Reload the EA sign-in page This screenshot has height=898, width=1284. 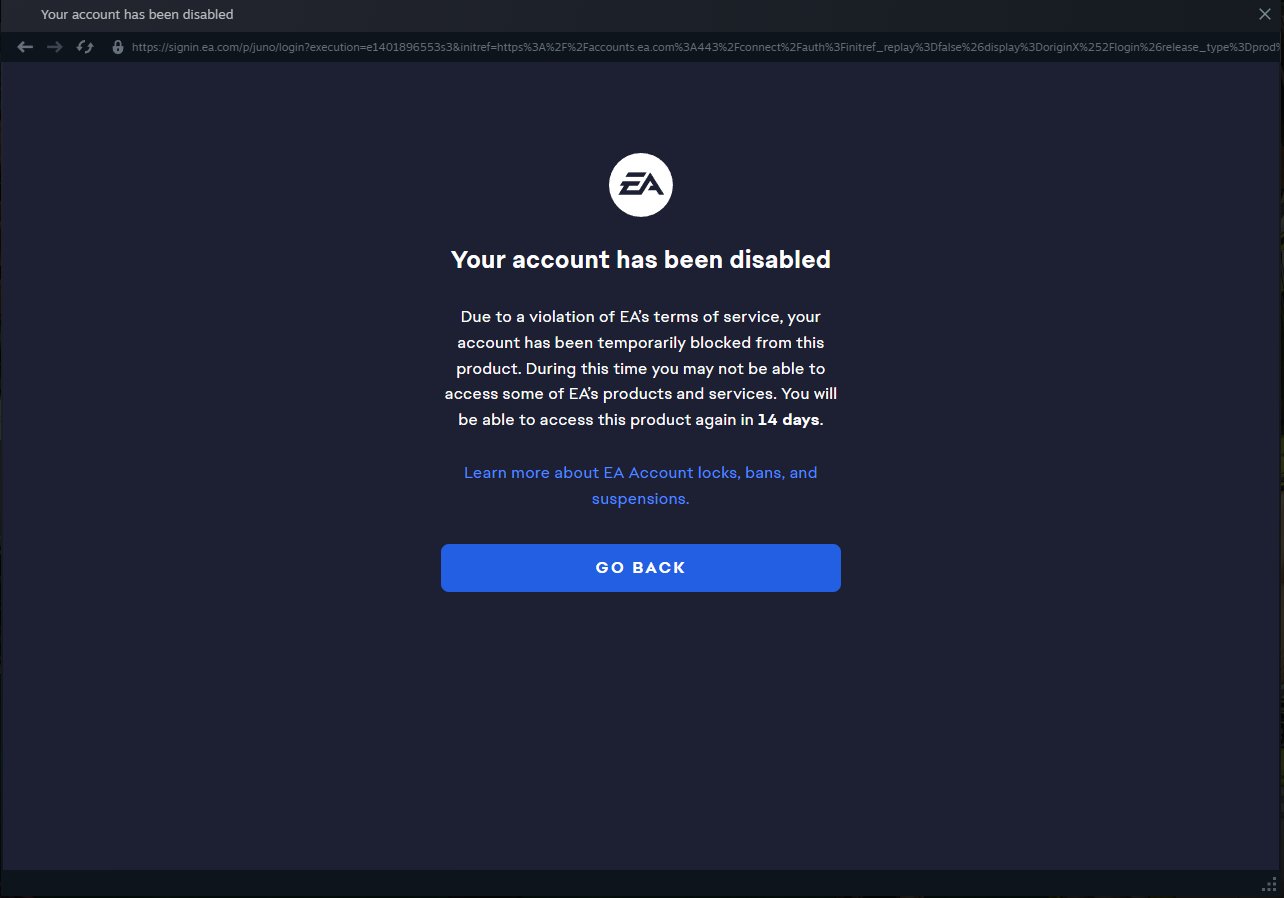(x=86, y=47)
